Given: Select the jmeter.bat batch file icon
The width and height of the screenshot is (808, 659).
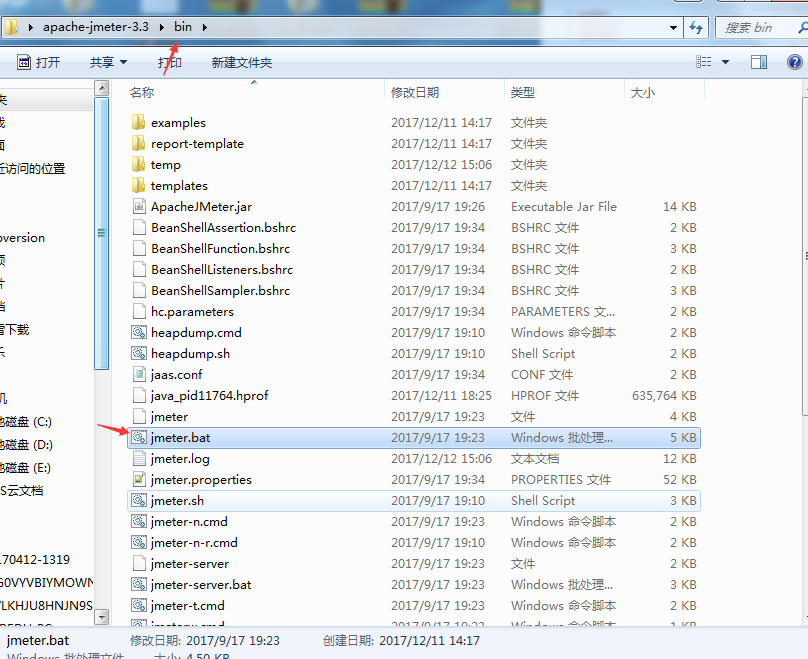Looking at the screenshot, I should 139,437.
